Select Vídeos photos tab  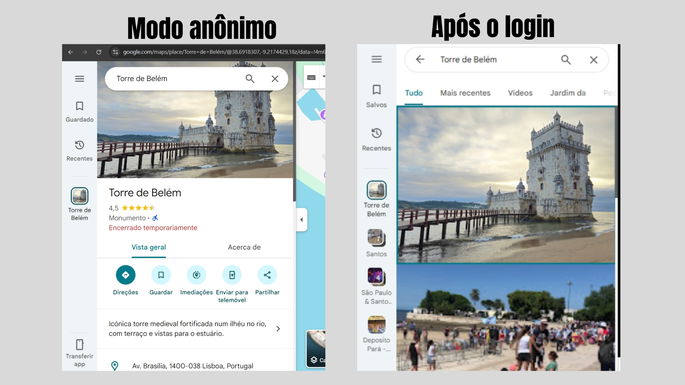(520, 93)
